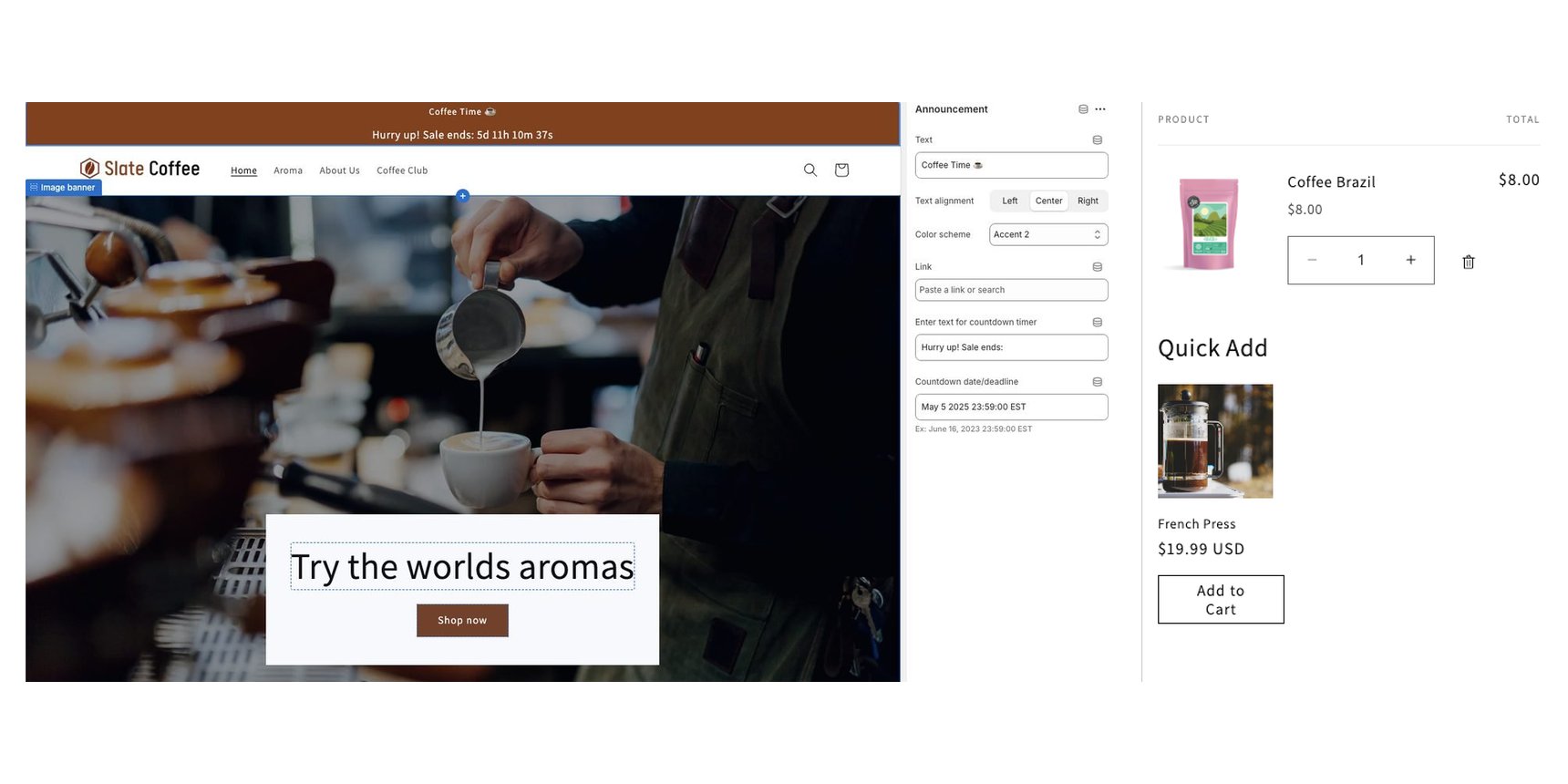The width and height of the screenshot is (1568, 784).
Task: Click the TOTAL column header
Action: click(1522, 119)
